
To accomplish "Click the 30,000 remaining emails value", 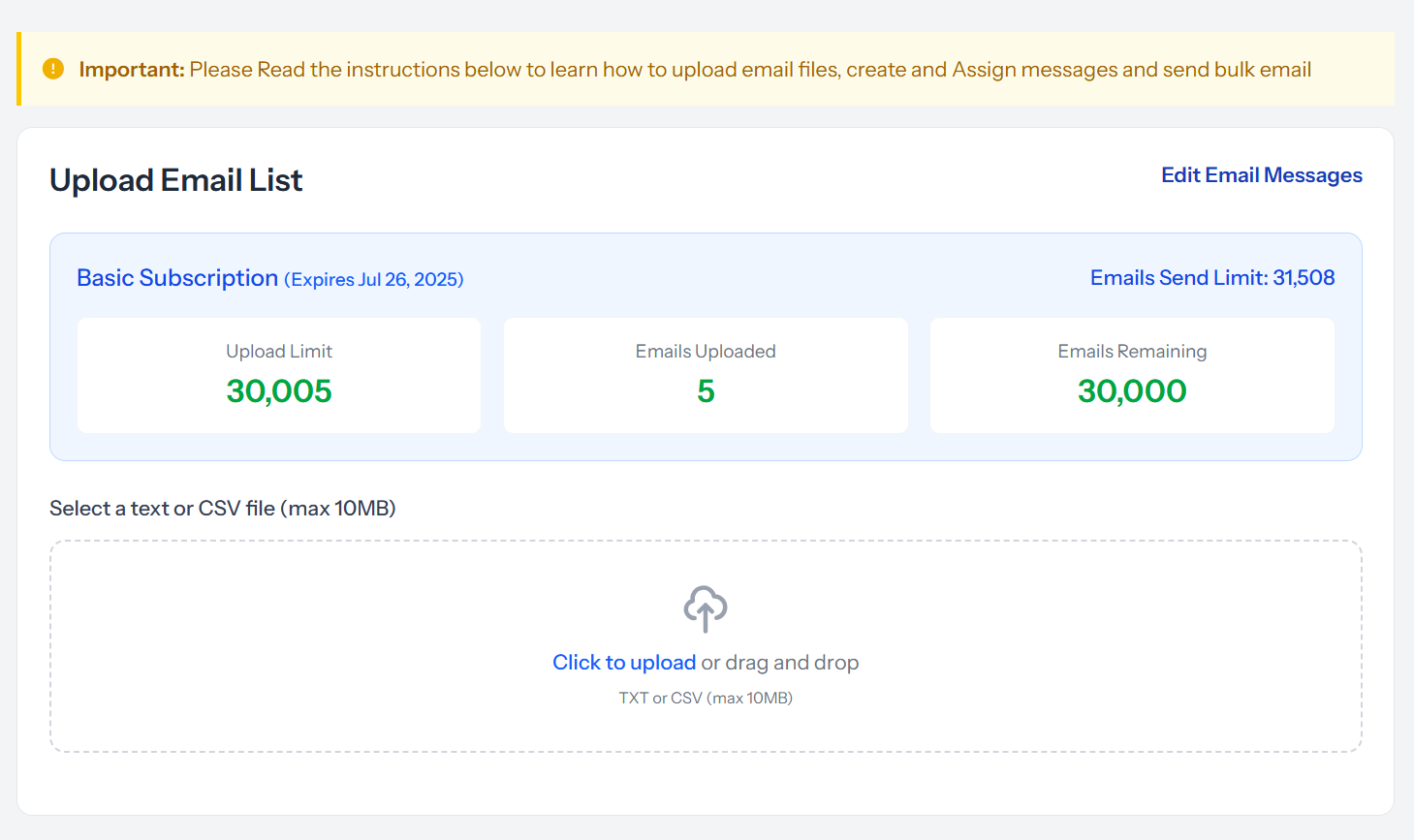I will (x=1132, y=391).
